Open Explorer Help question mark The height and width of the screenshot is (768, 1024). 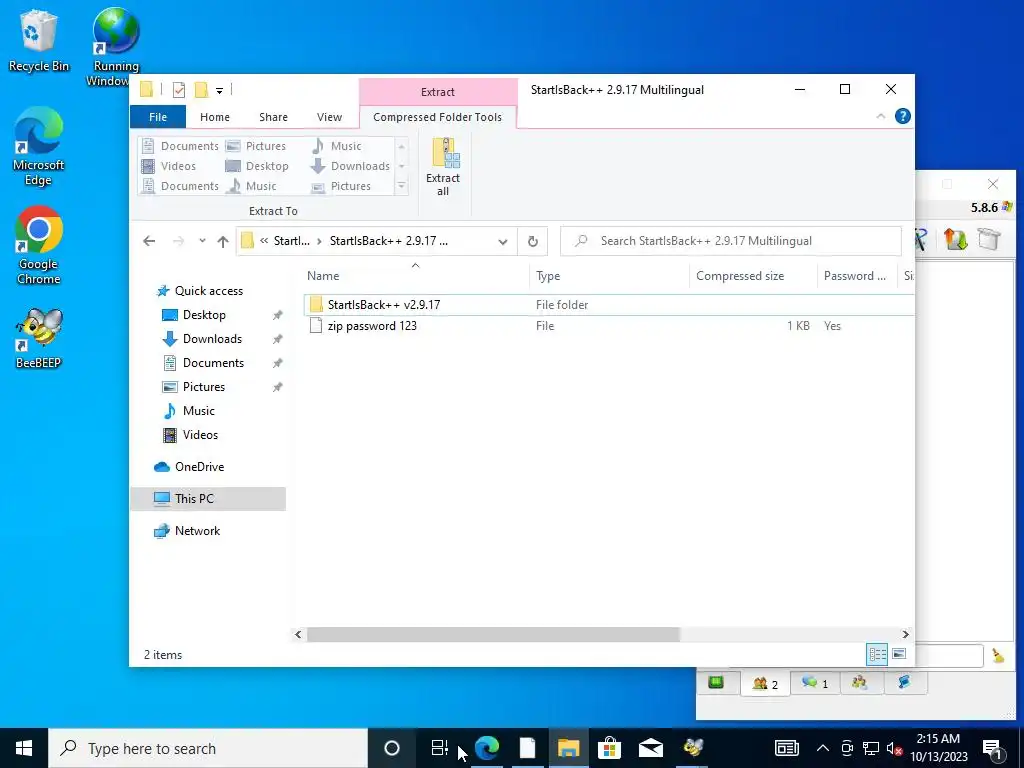click(903, 116)
